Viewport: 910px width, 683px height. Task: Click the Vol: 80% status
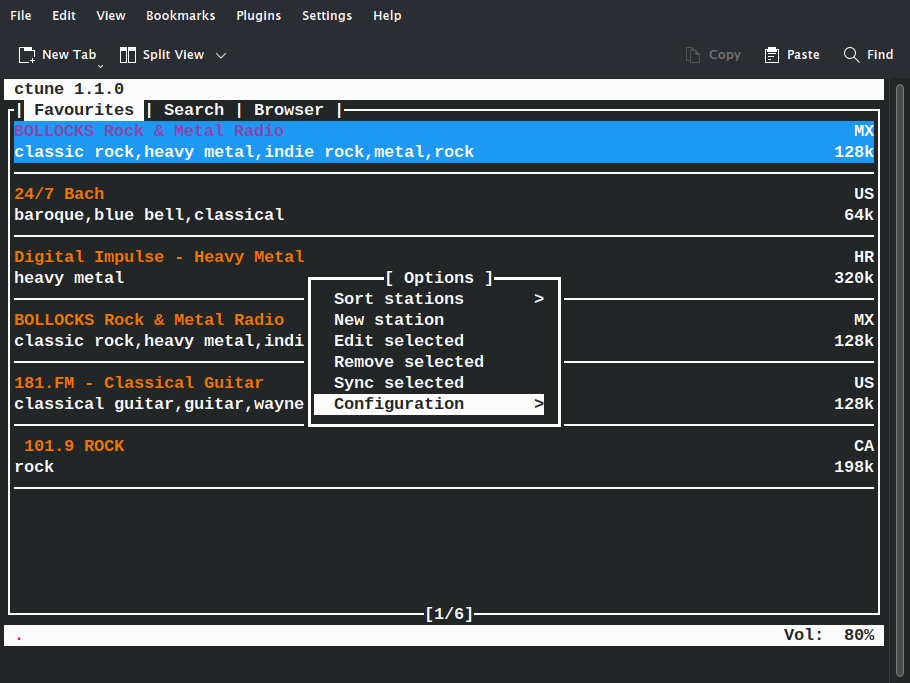(x=829, y=635)
